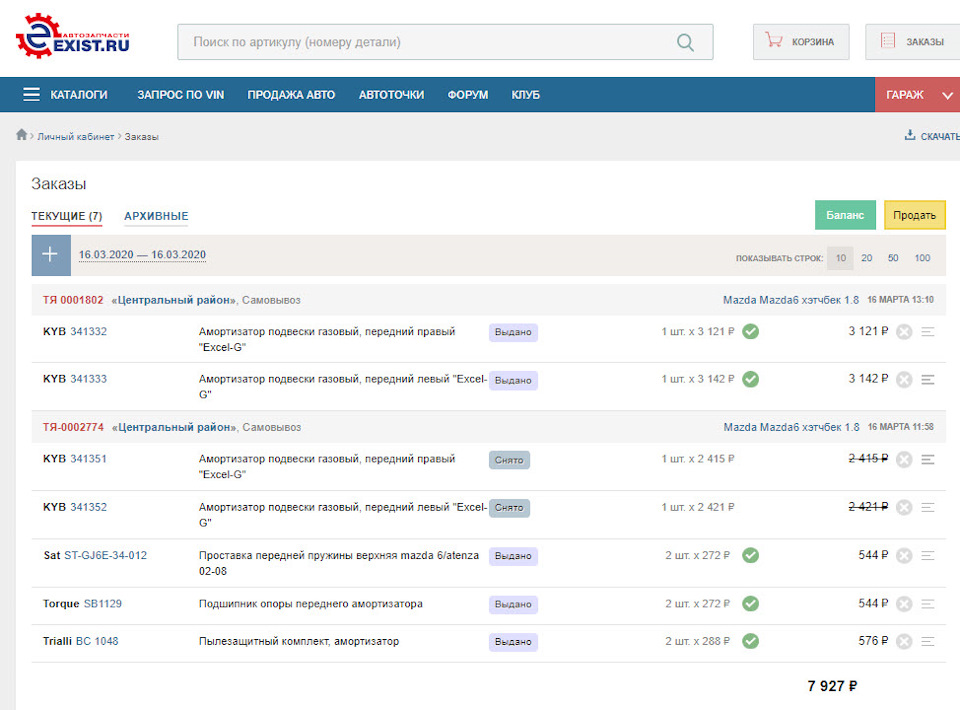Viewport: 960px width, 710px height.
Task: Open the Каталоги hamburger menu
Action: (31, 95)
